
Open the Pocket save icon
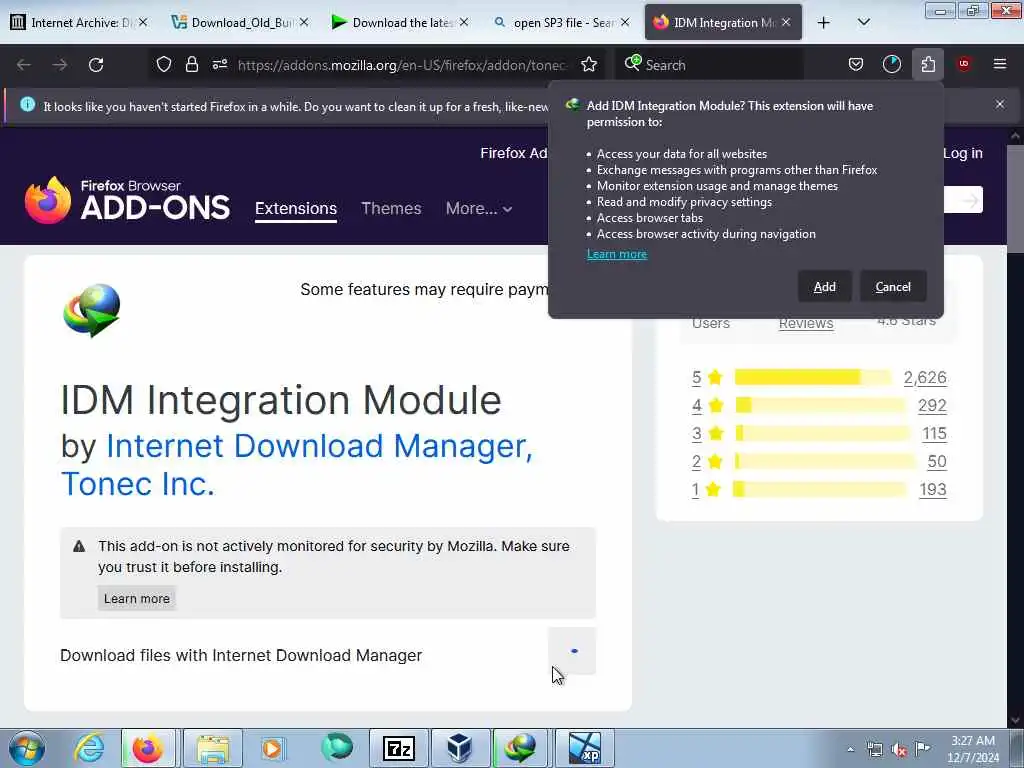856,64
